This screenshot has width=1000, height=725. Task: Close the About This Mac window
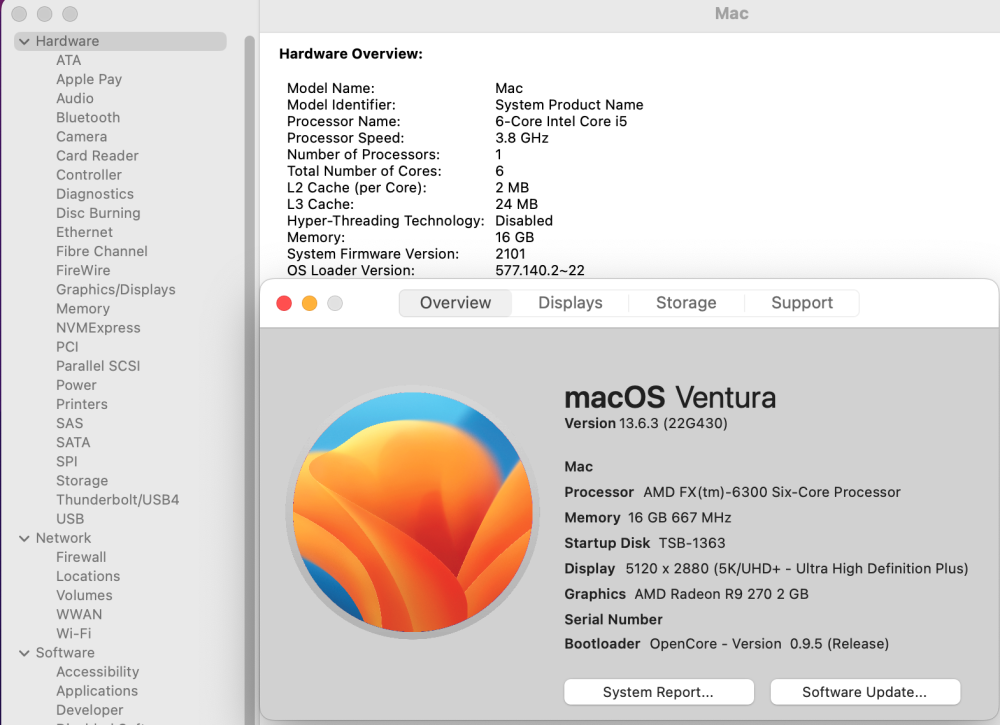(x=284, y=304)
